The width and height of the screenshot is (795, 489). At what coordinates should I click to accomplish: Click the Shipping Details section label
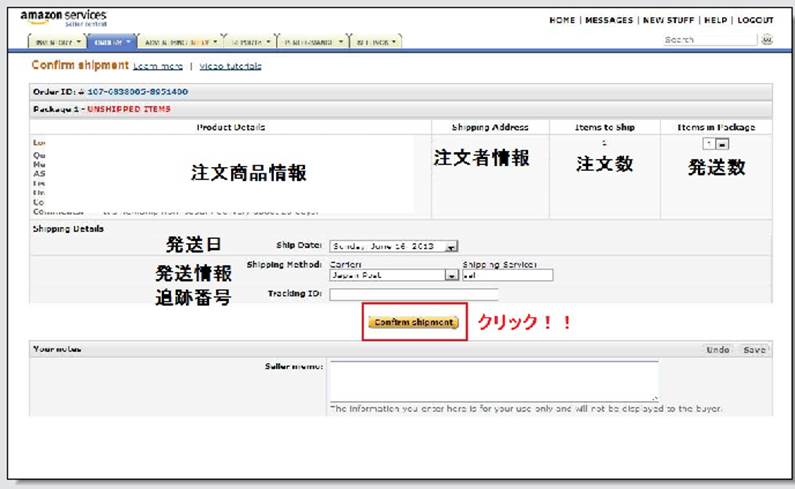coord(68,229)
